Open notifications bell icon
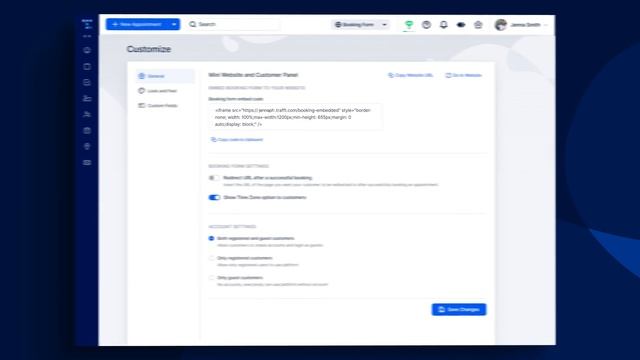640x360 pixels. 444,24
